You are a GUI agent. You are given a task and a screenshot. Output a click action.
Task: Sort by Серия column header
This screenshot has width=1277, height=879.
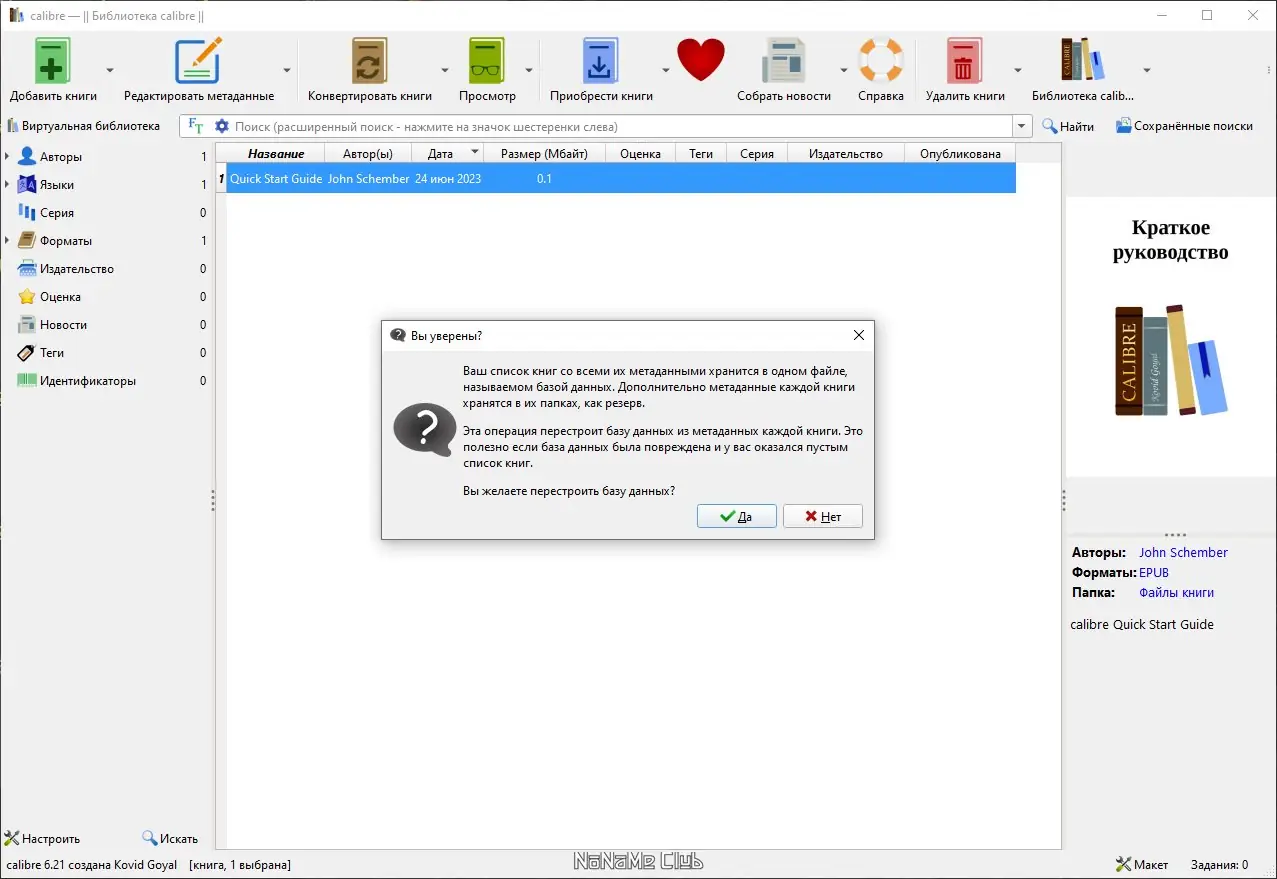coord(757,153)
